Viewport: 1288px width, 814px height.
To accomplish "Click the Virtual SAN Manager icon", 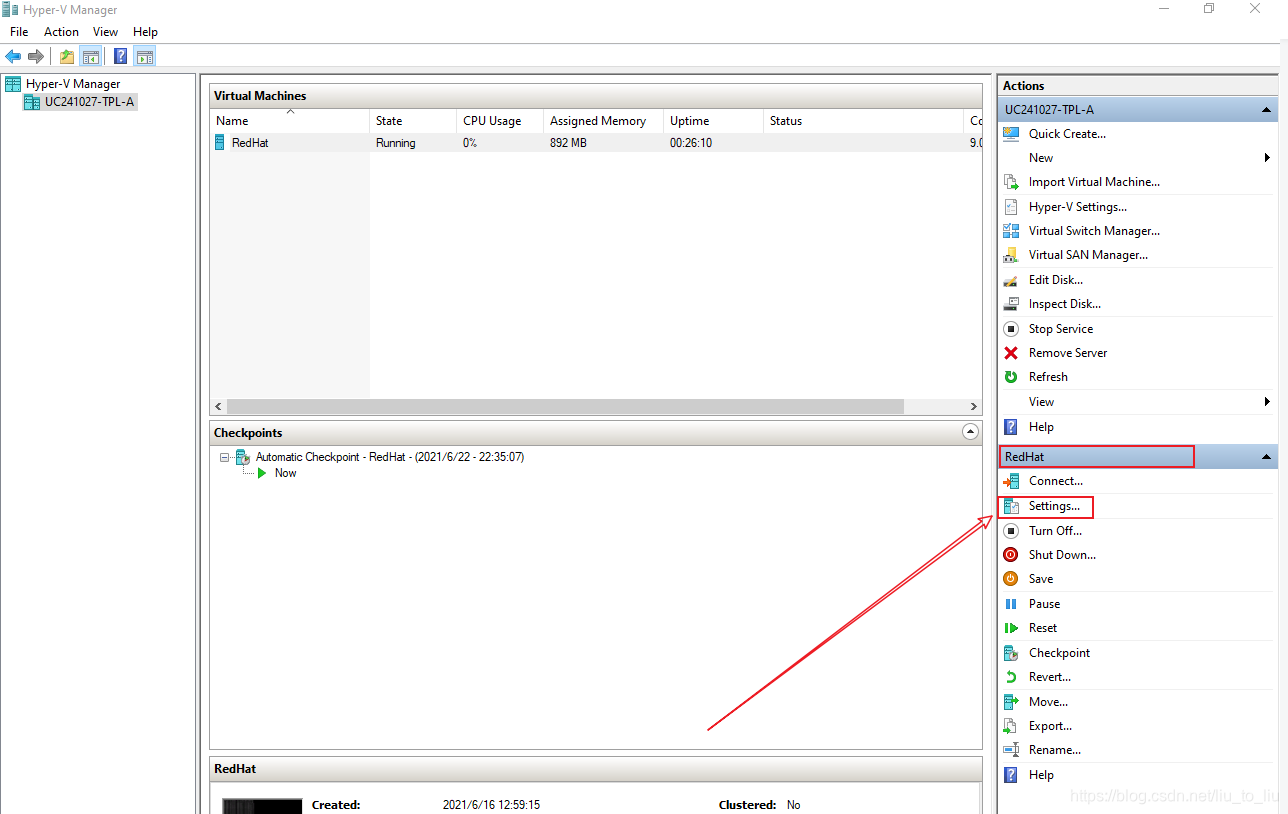I will (x=1011, y=255).
